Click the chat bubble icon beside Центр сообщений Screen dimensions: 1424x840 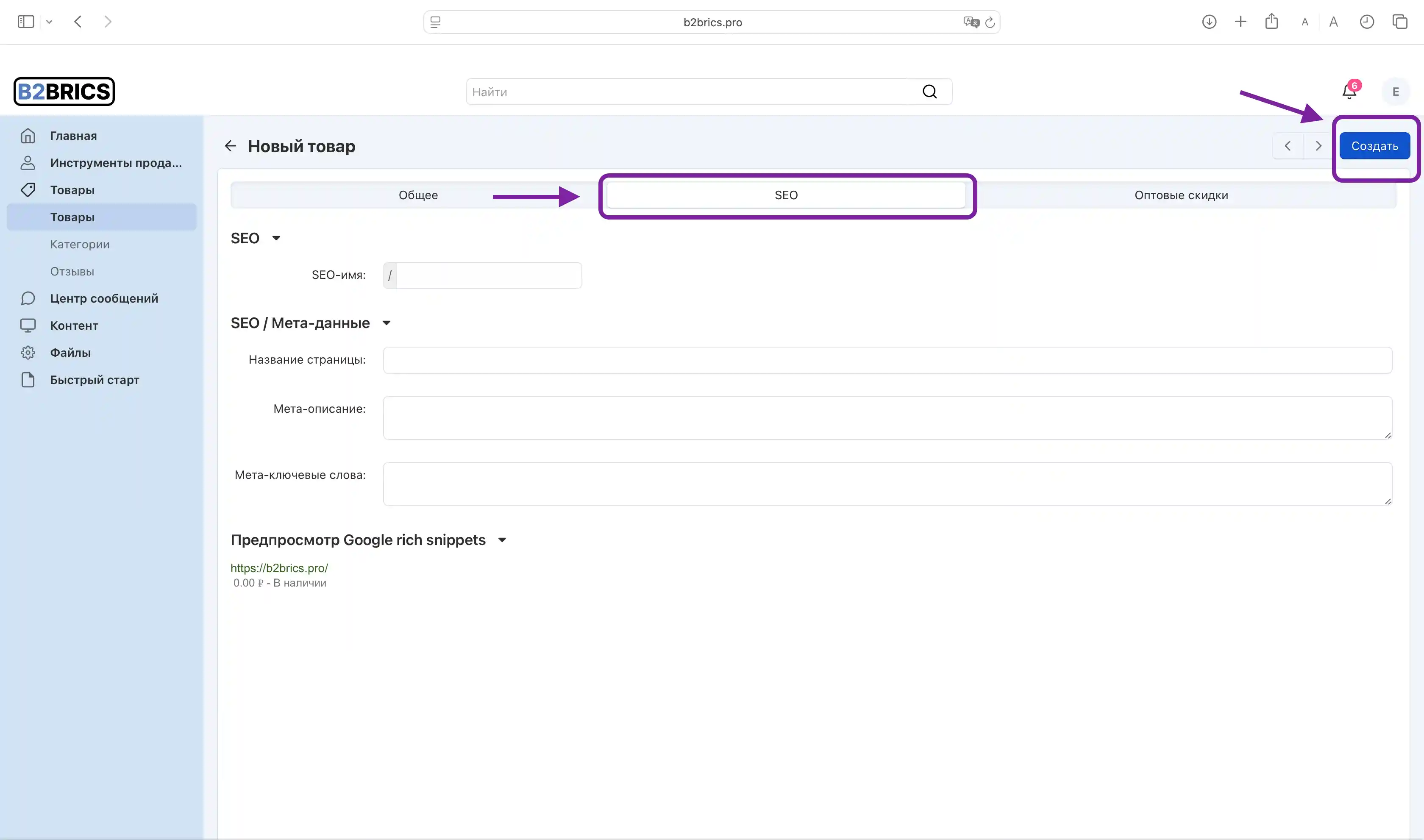point(28,298)
